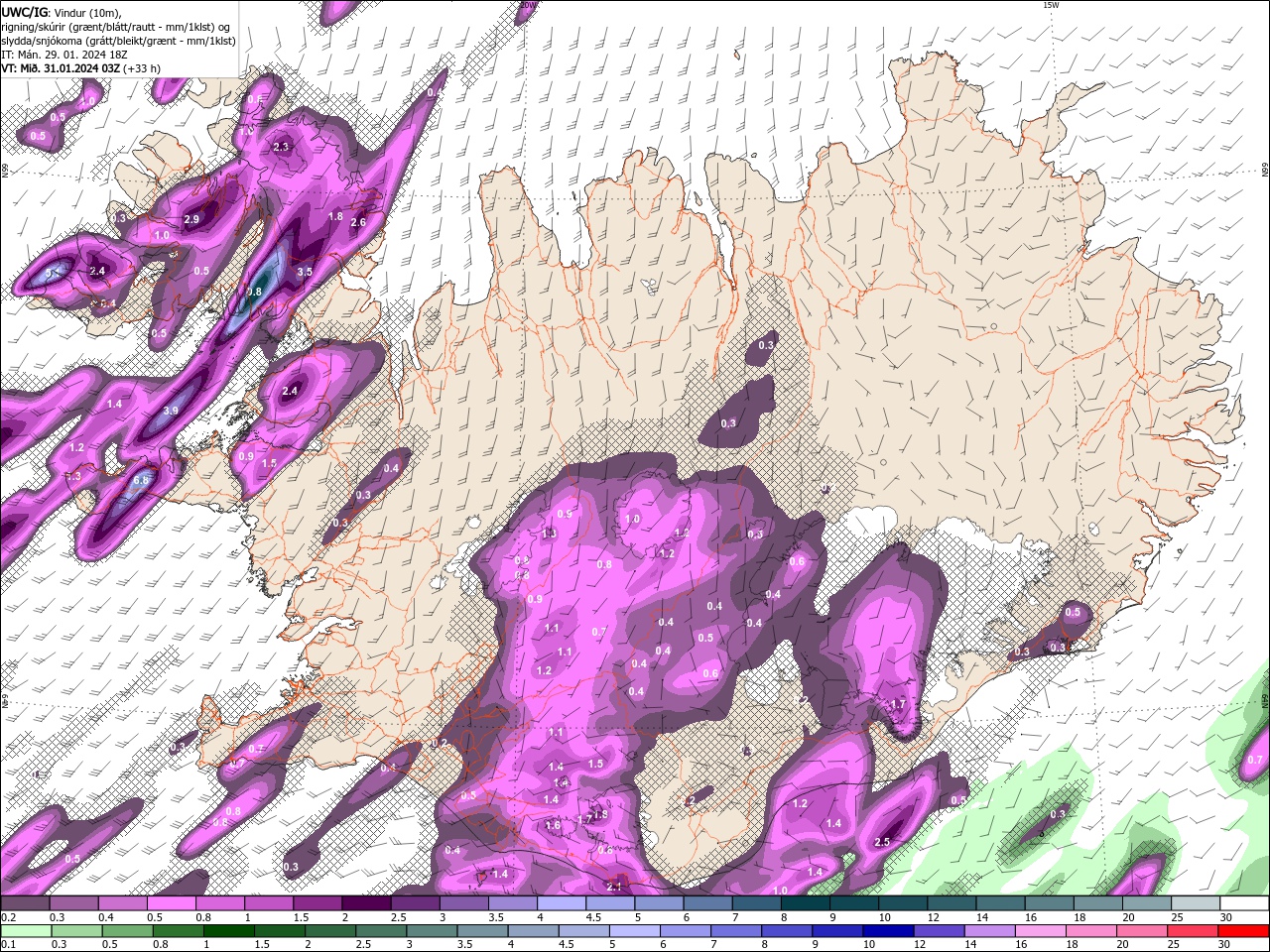Click the 2.6 precipitation value on the map
The image size is (1270, 952).
pyautogui.click(x=358, y=222)
